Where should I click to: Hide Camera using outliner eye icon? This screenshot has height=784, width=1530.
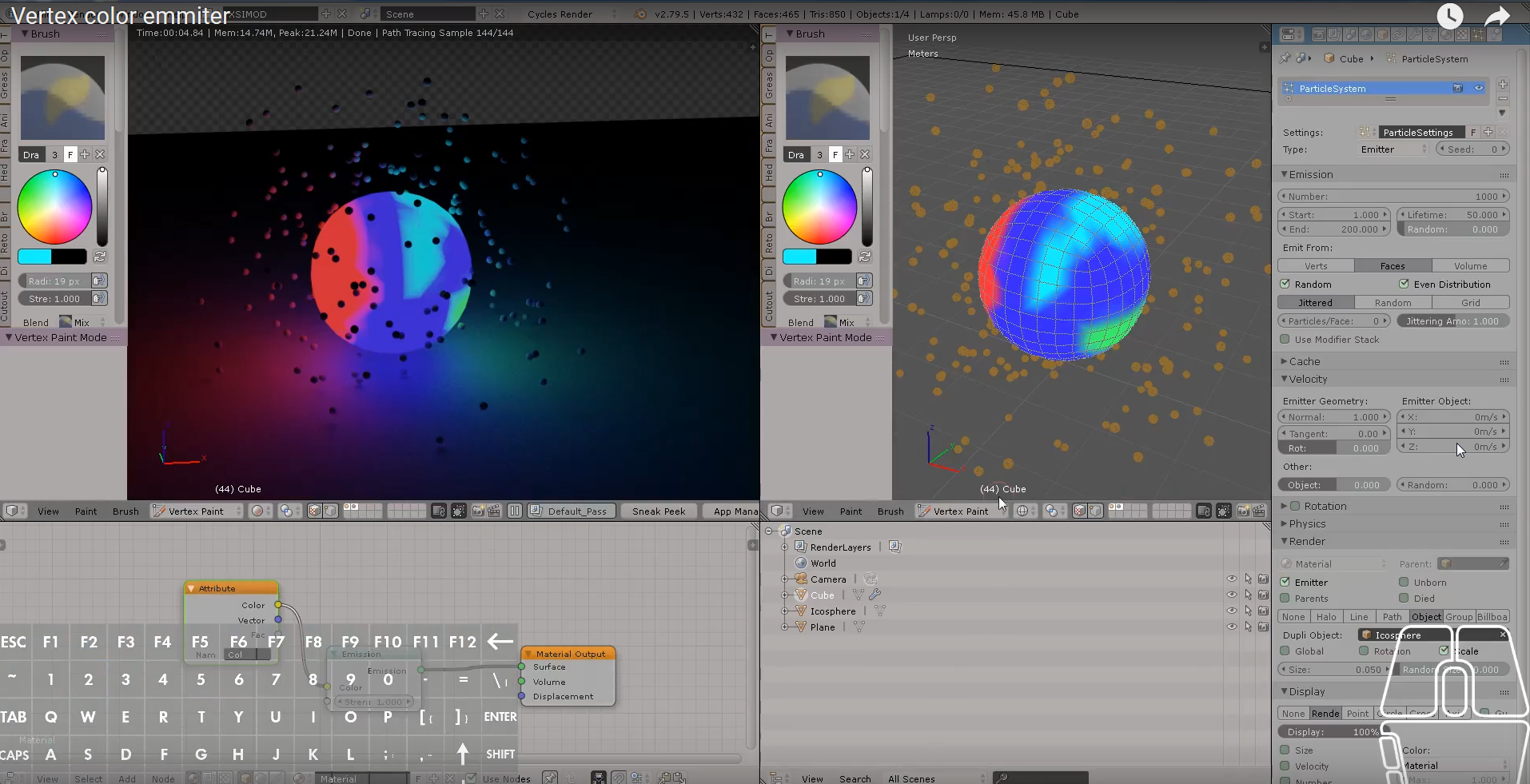coord(1232,579)
